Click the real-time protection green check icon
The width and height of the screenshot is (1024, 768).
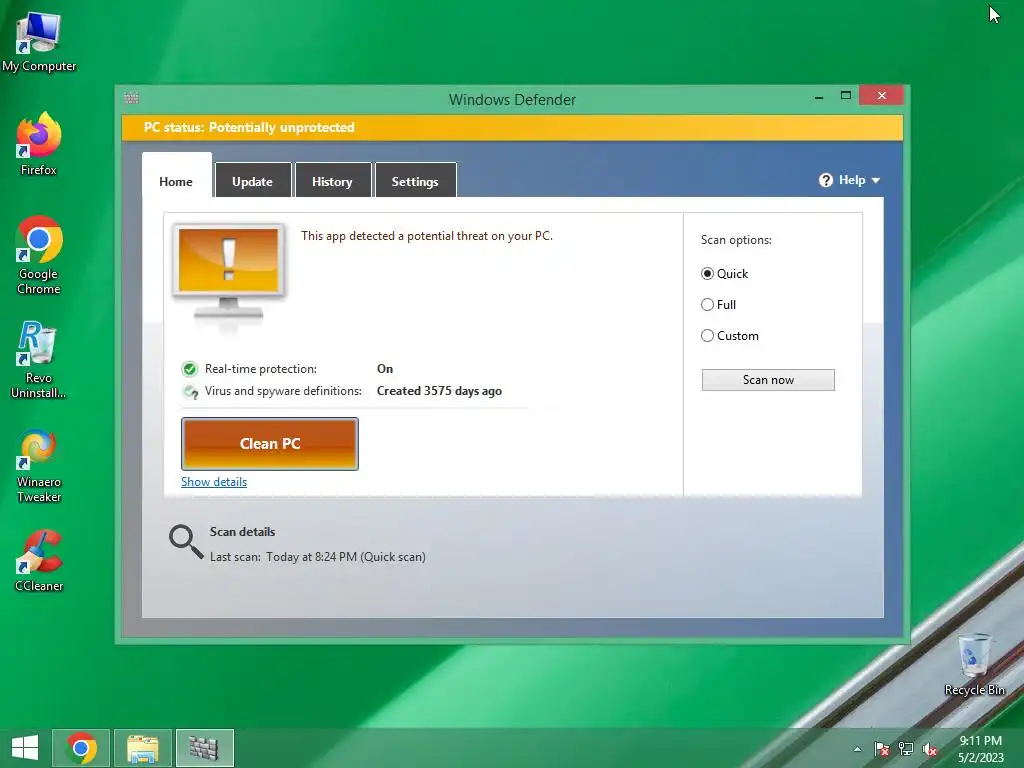tap(189, 369)
